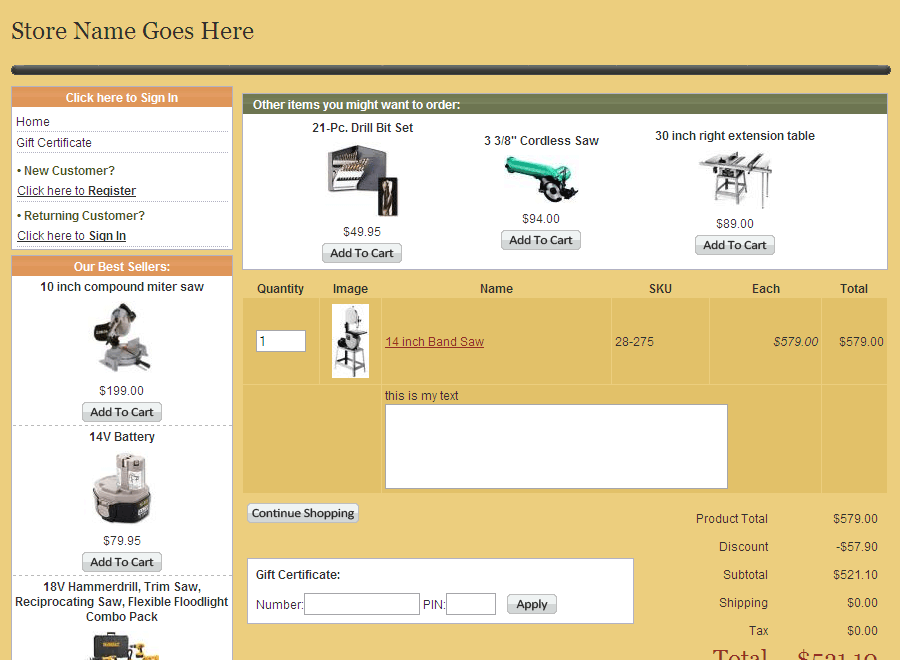Focus the Quantity field for Band Saw
The image size is (900, 660).
280,341
